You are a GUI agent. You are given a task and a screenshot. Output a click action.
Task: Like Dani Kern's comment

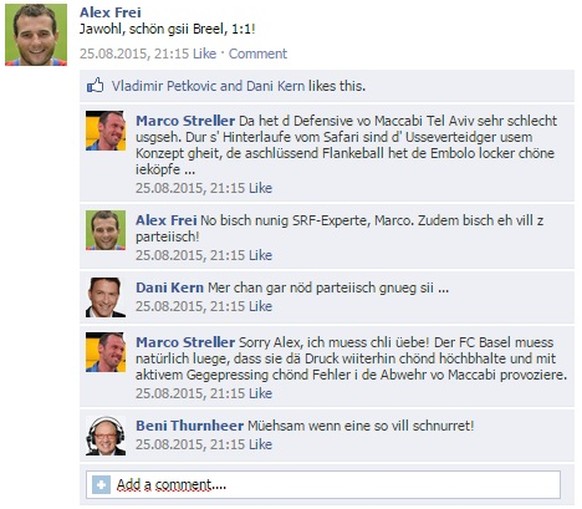261,306
